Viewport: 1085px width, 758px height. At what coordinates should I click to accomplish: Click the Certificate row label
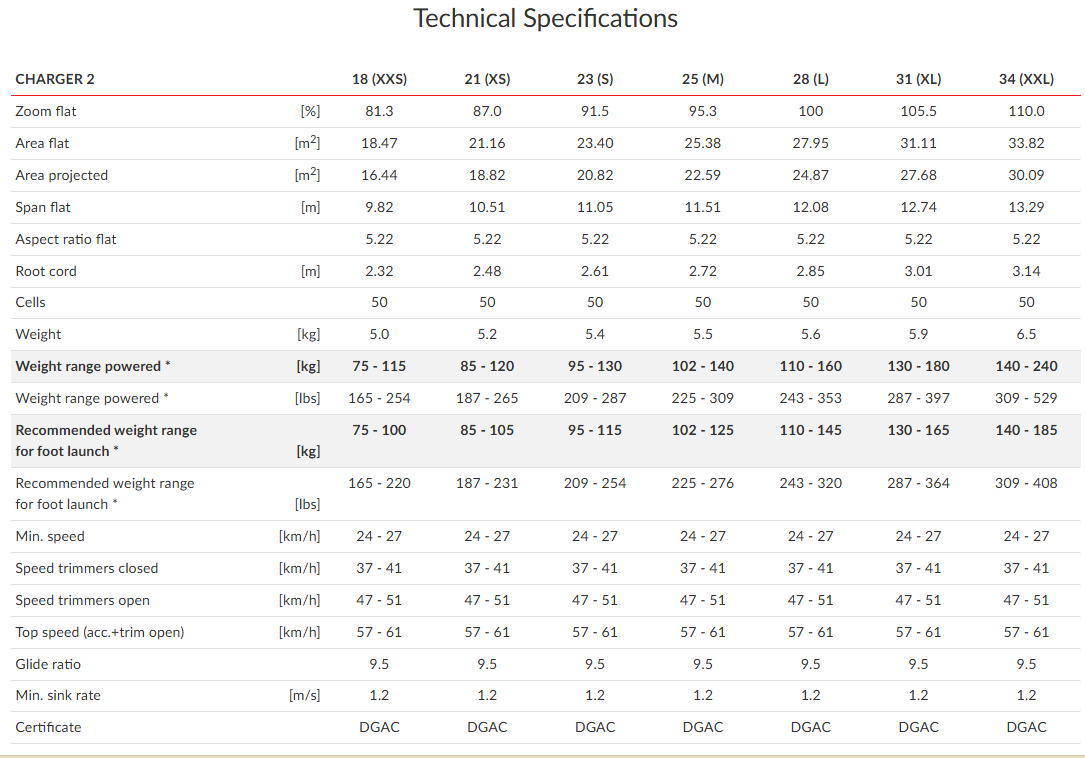48,727
